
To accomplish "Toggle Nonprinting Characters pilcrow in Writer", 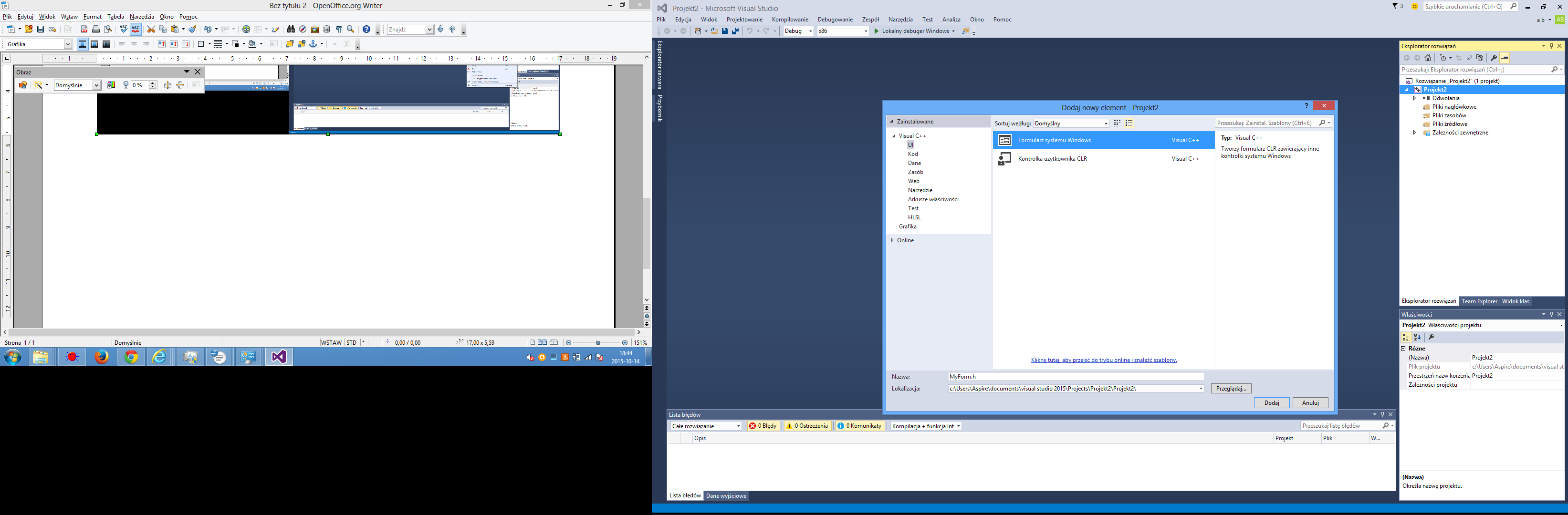I will (x=338, y=29).
